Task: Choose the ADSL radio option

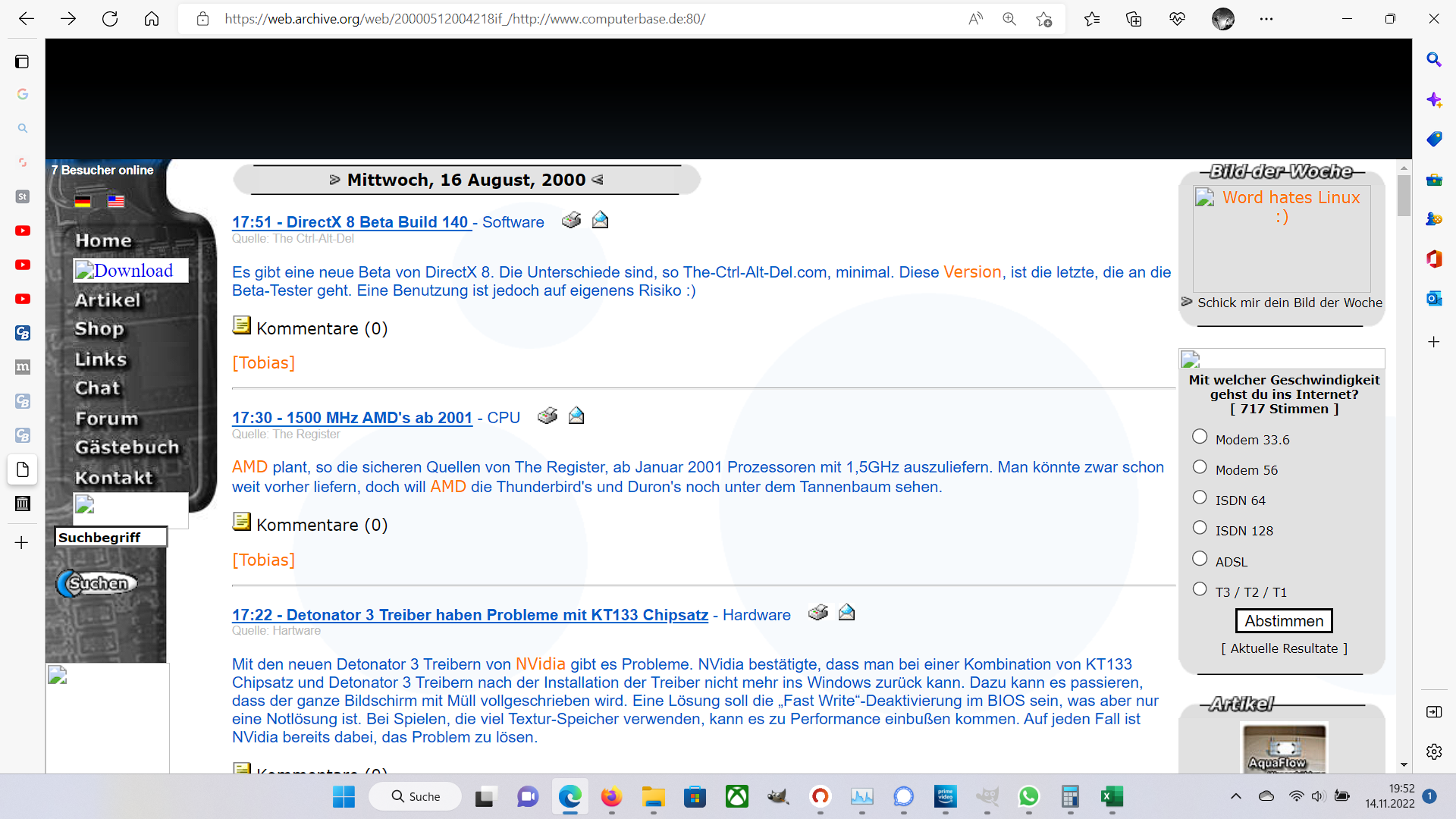Action: (x=1200, y=559)
